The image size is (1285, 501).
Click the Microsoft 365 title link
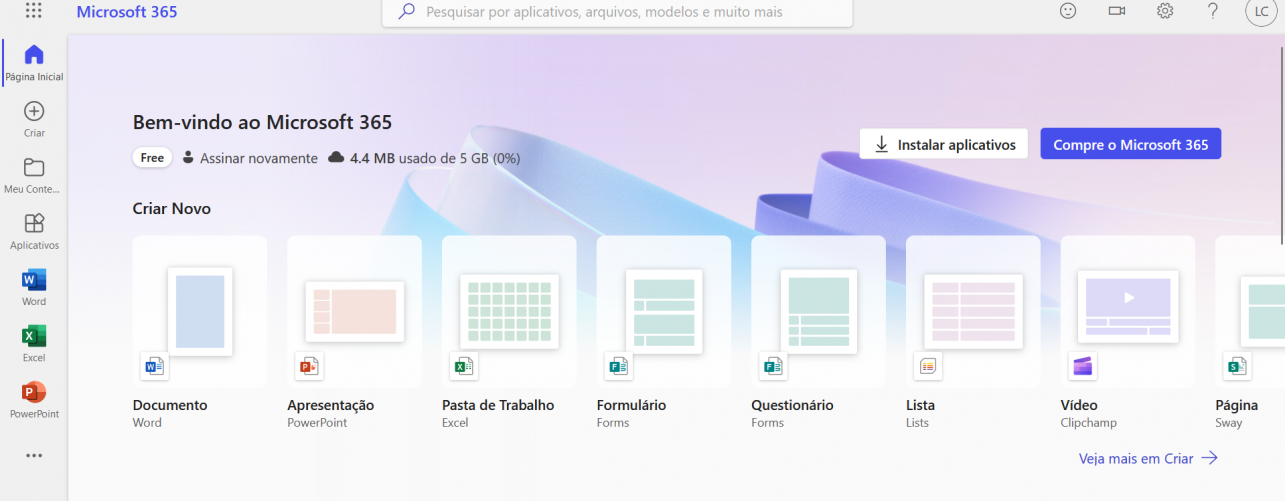click(x=127, y=12)
